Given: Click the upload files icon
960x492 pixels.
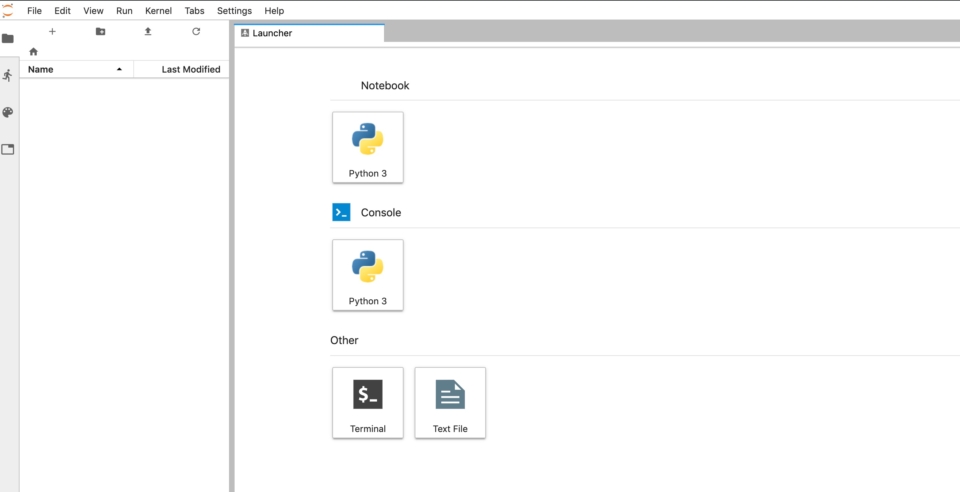Looking at the screenshot, I should click(148, 32).
